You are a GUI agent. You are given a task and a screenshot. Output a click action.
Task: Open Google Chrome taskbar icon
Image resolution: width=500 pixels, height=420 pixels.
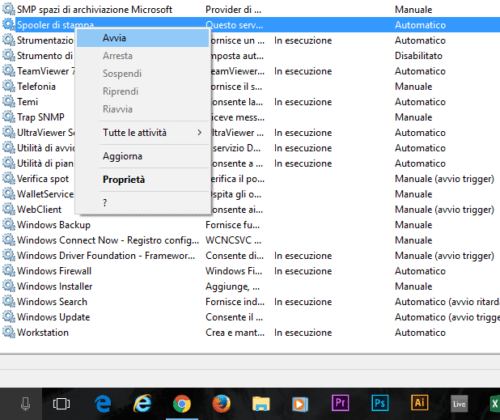click(x=182, y=404)
